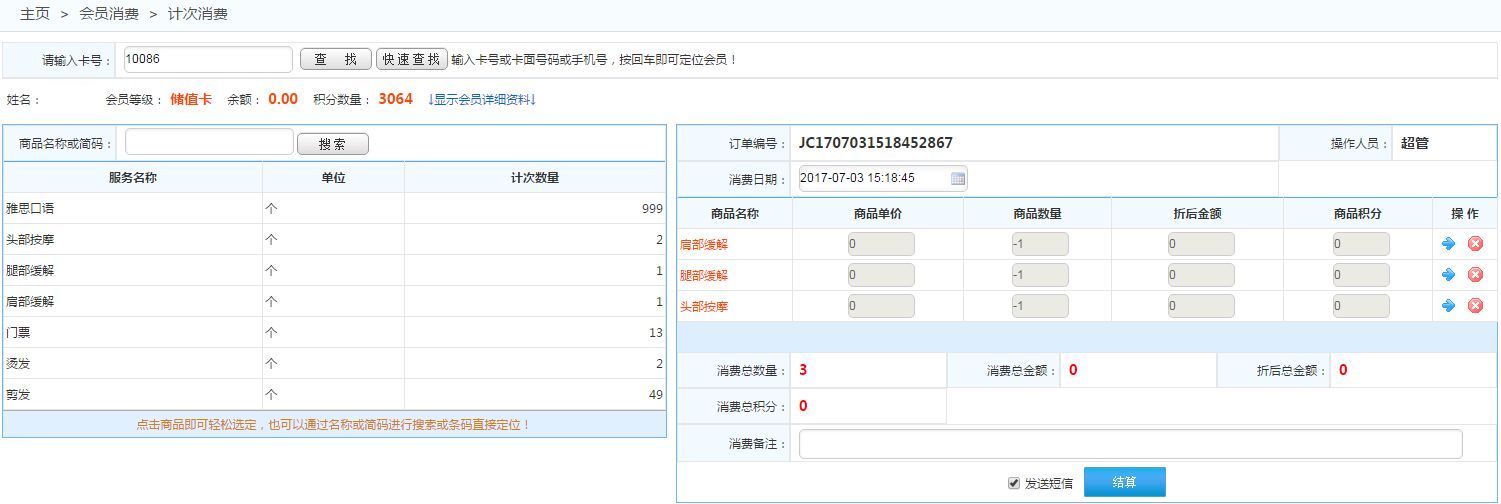Focus the card number input field
Image resolution: width=1501 pixels, height=504 pixels.
tap(208, 60)
